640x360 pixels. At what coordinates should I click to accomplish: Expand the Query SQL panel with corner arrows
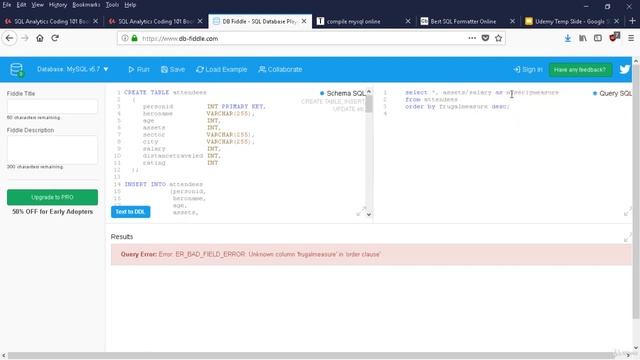pyautogui.click(x=628, y=212)
